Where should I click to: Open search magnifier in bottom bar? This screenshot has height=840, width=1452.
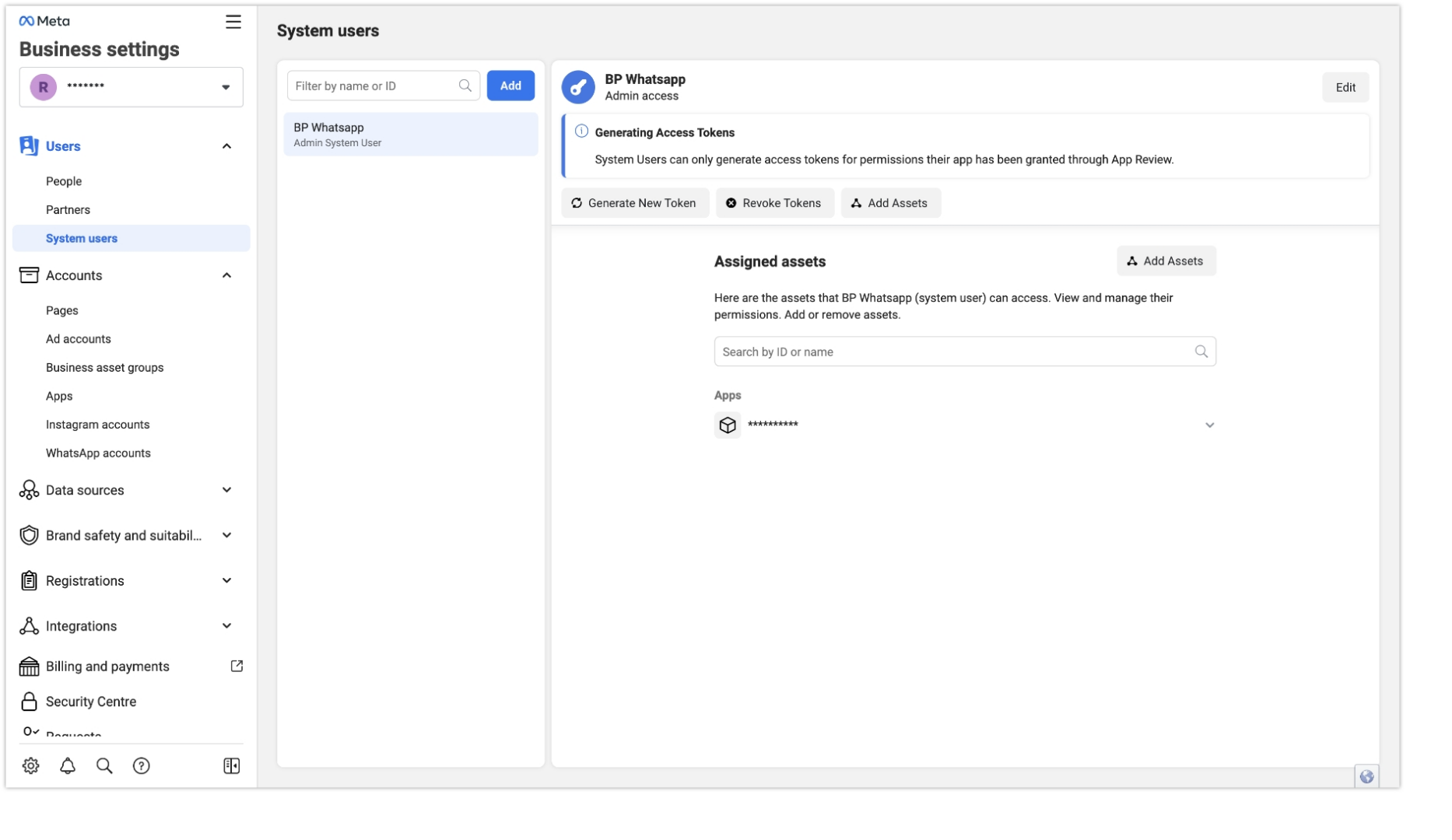tap(104, 766)
